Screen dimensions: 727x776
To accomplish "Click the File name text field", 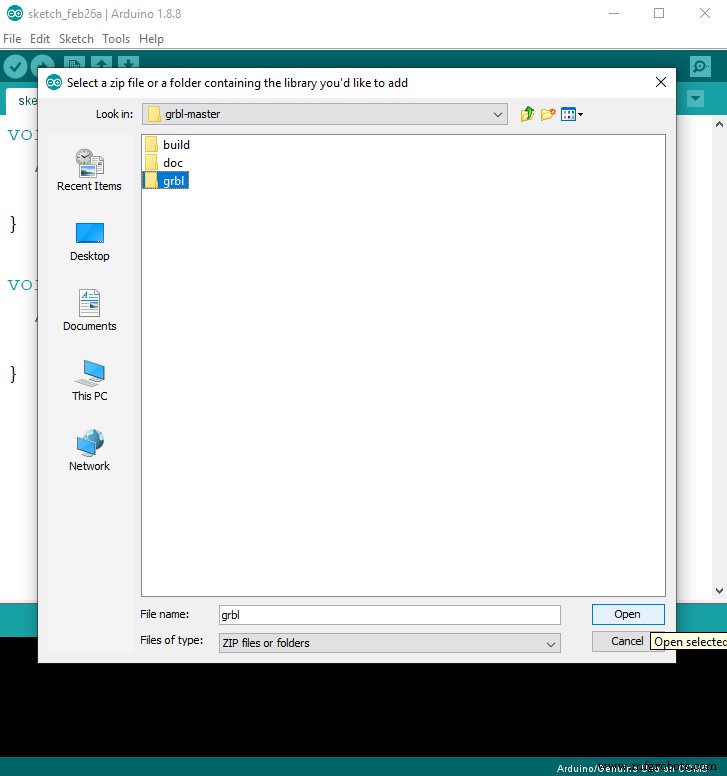I will click(388, 615).
